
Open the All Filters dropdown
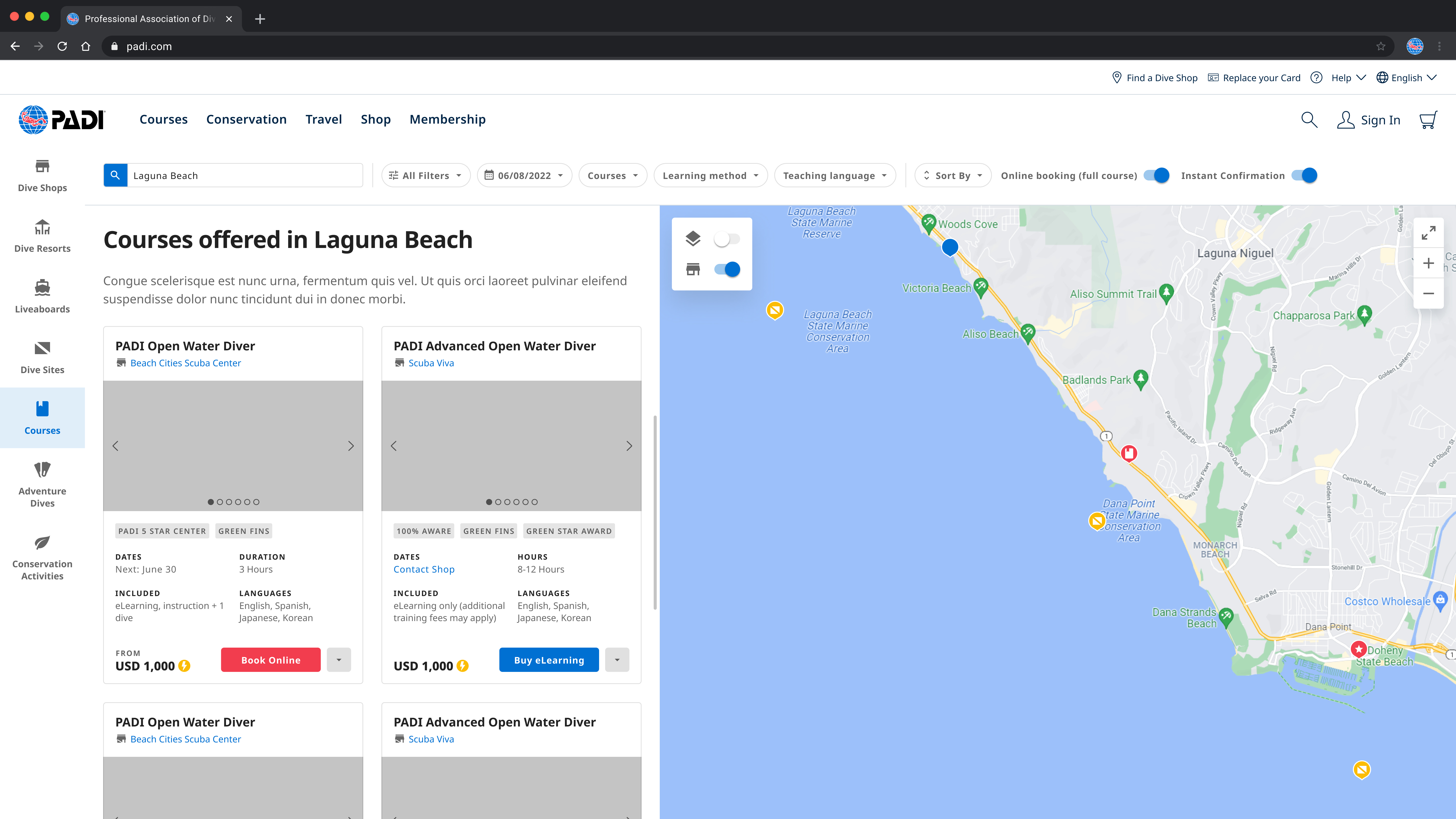(x=426, y=175)
